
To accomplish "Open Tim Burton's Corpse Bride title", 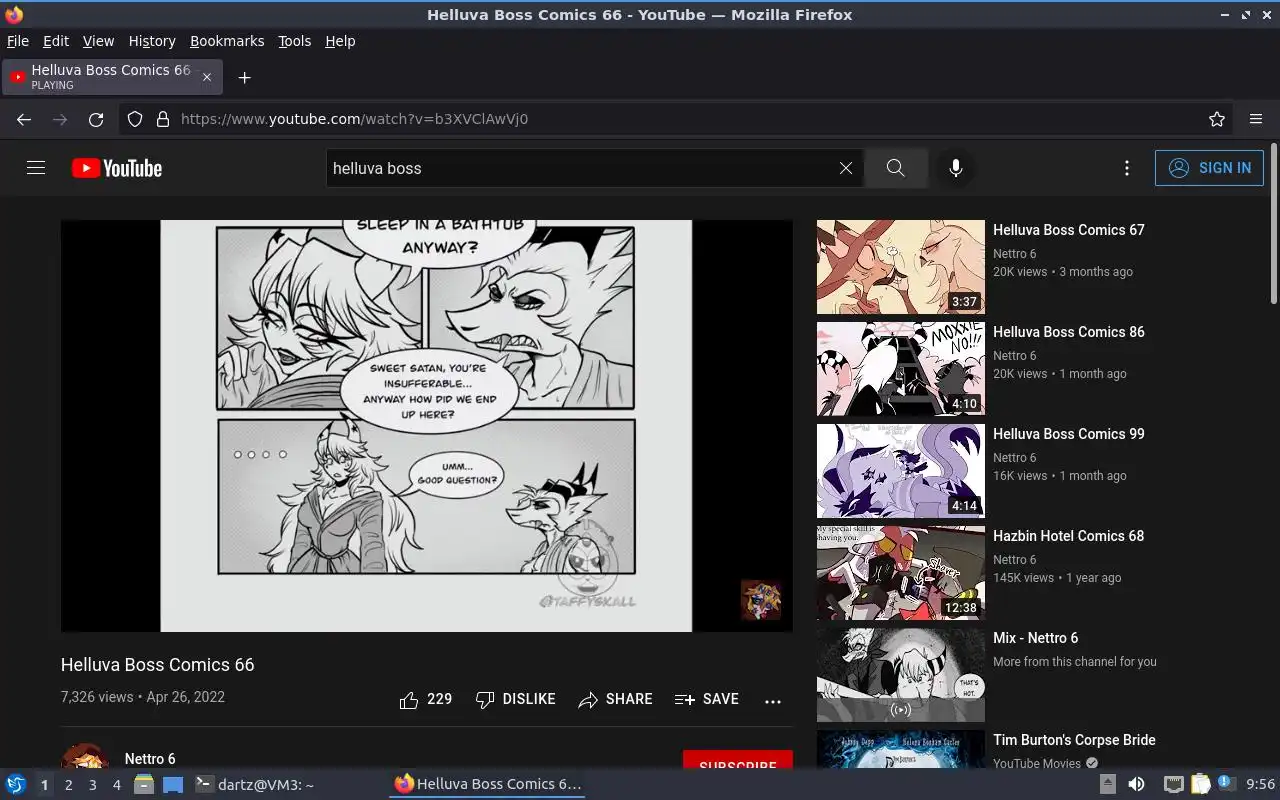I will coord(1074,740).
